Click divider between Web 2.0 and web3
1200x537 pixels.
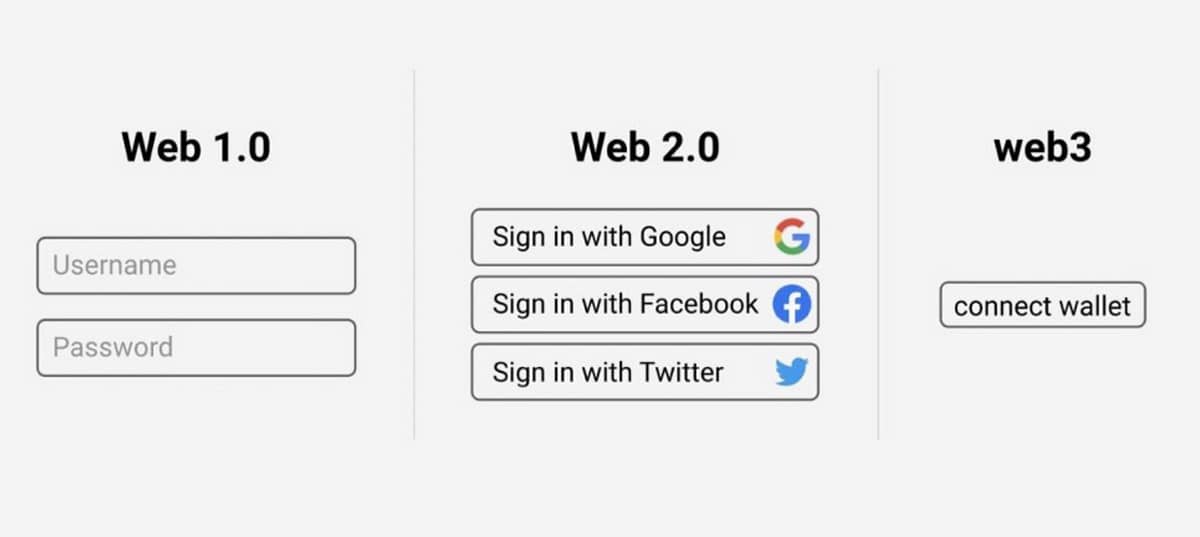(x=878, y=254)
